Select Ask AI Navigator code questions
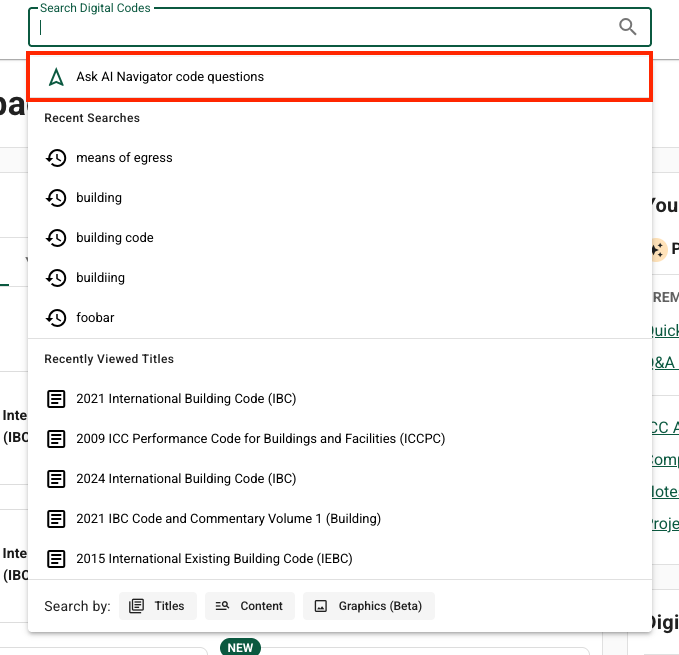The image size is (679, 655). (340, 77)
